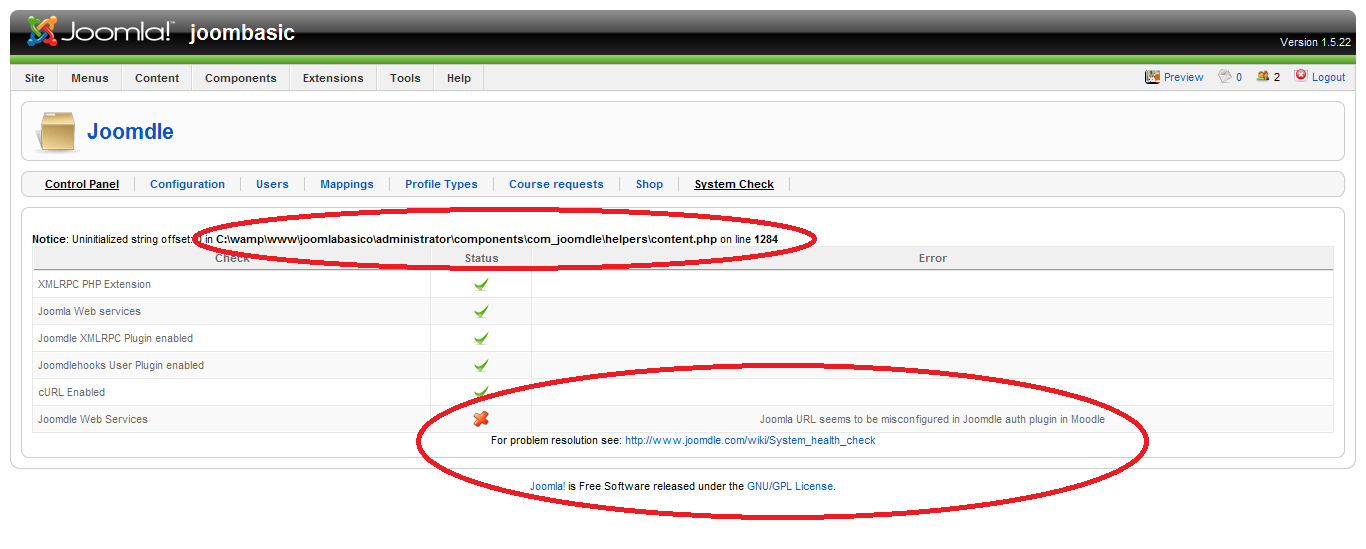Click the Joomla logo in header
The image size is (1366, 549).
100,32
